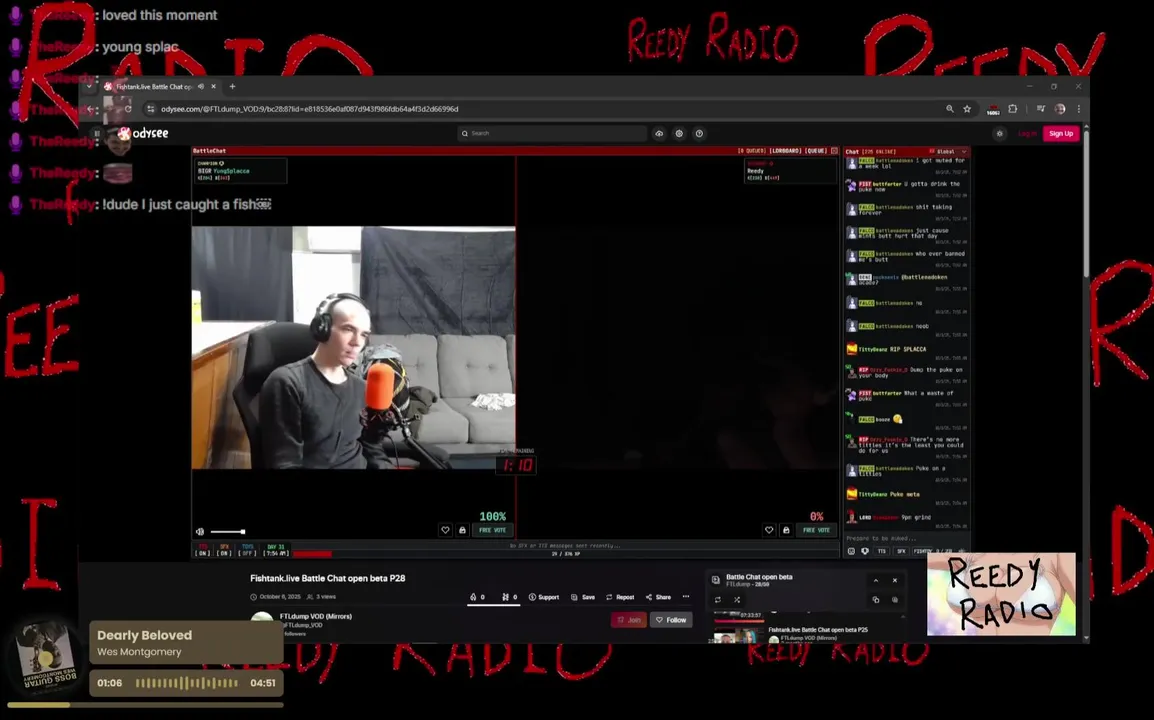Click the zoom magnifier icon in address bar
Screen dimensions: 1154x720
coord(949,109)
